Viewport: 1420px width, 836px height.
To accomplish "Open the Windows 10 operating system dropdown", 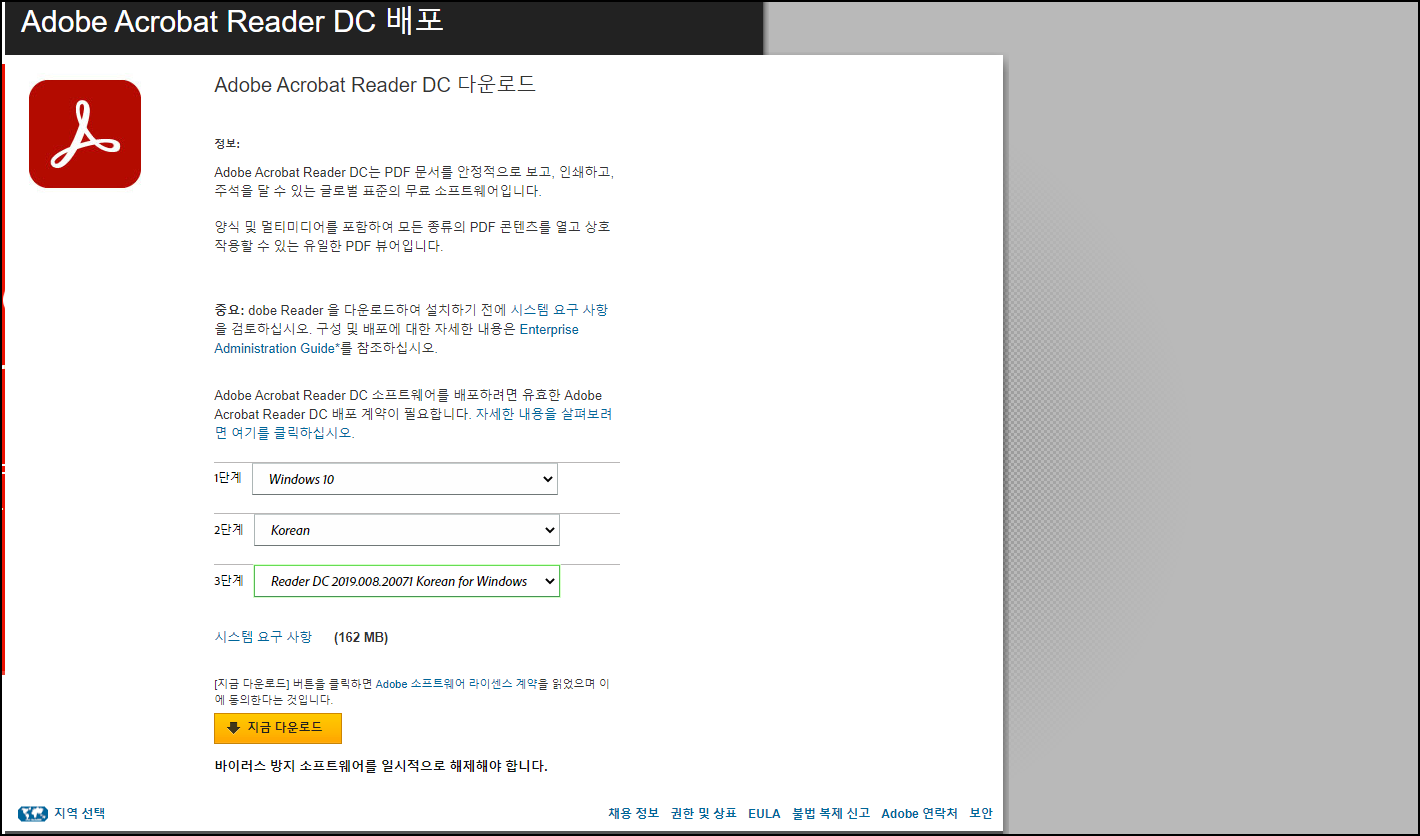I will click(x=405, y=479).
